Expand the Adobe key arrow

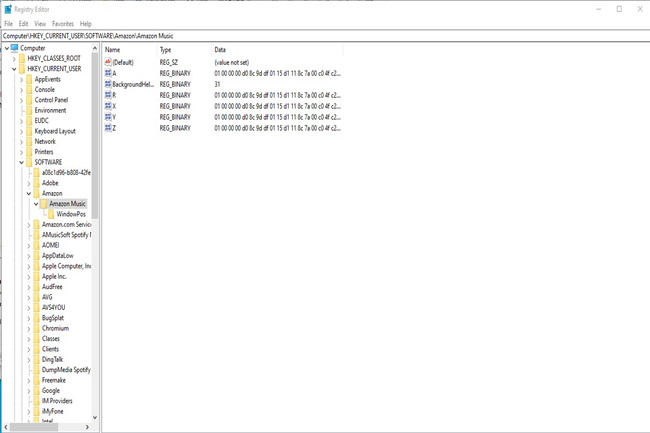click(x=29, y=183)
